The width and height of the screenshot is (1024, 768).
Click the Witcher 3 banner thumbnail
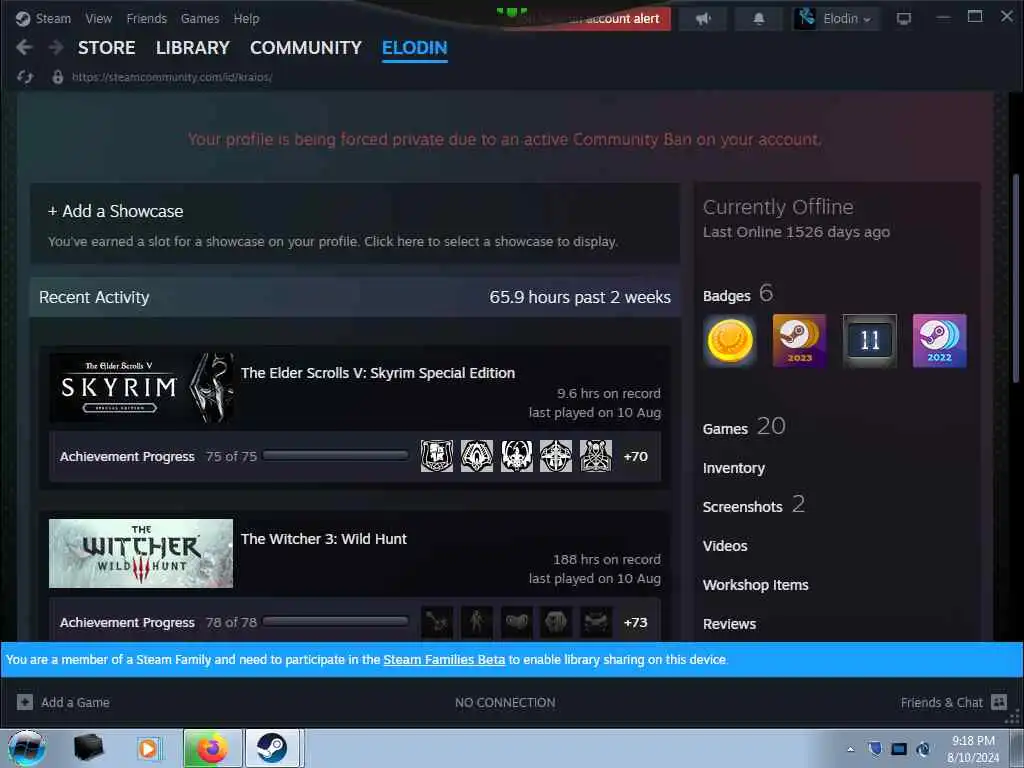coord(141,553)
